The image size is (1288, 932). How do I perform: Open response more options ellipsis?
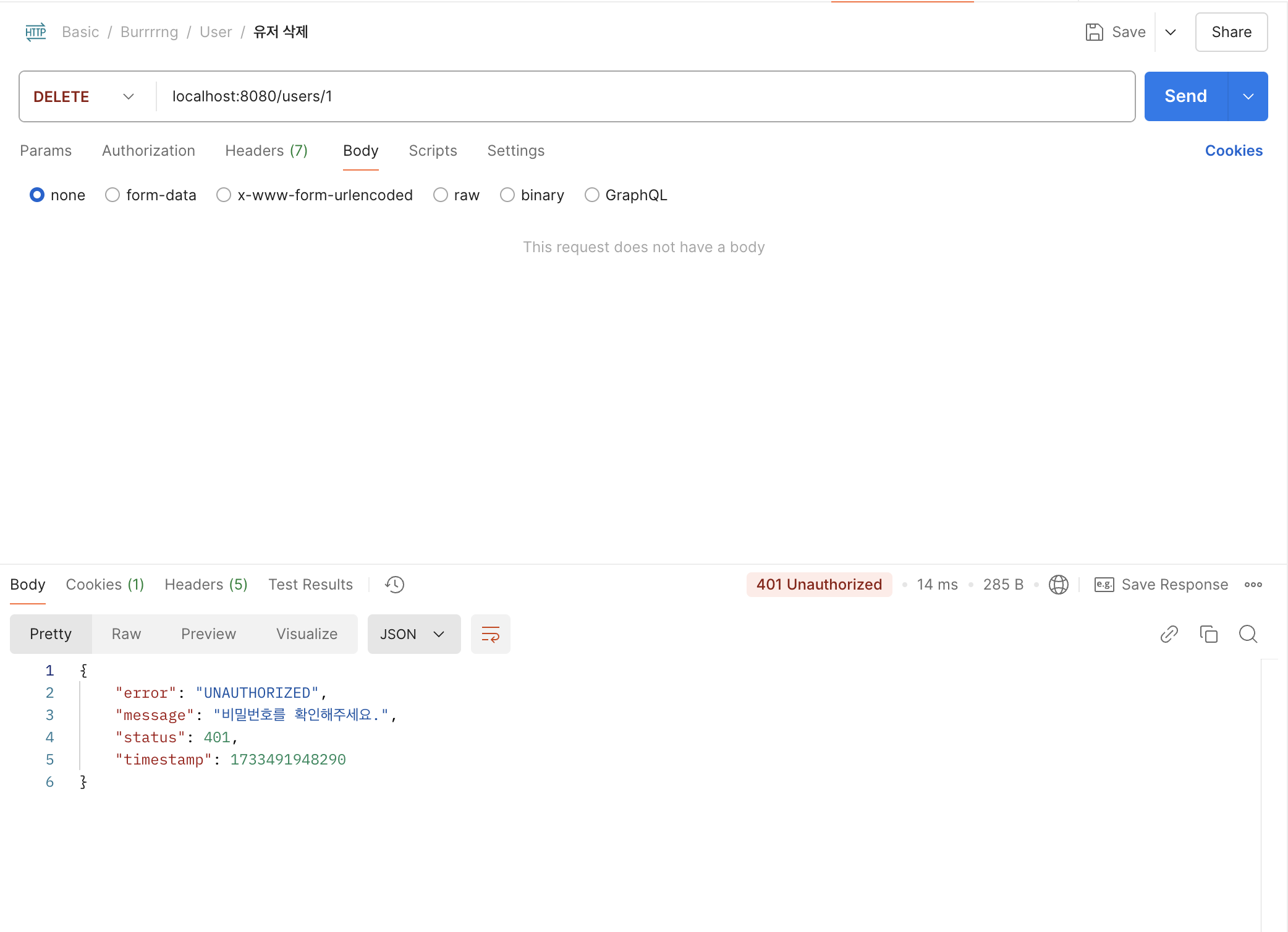pyautogui.click(x=1253, y=585)
